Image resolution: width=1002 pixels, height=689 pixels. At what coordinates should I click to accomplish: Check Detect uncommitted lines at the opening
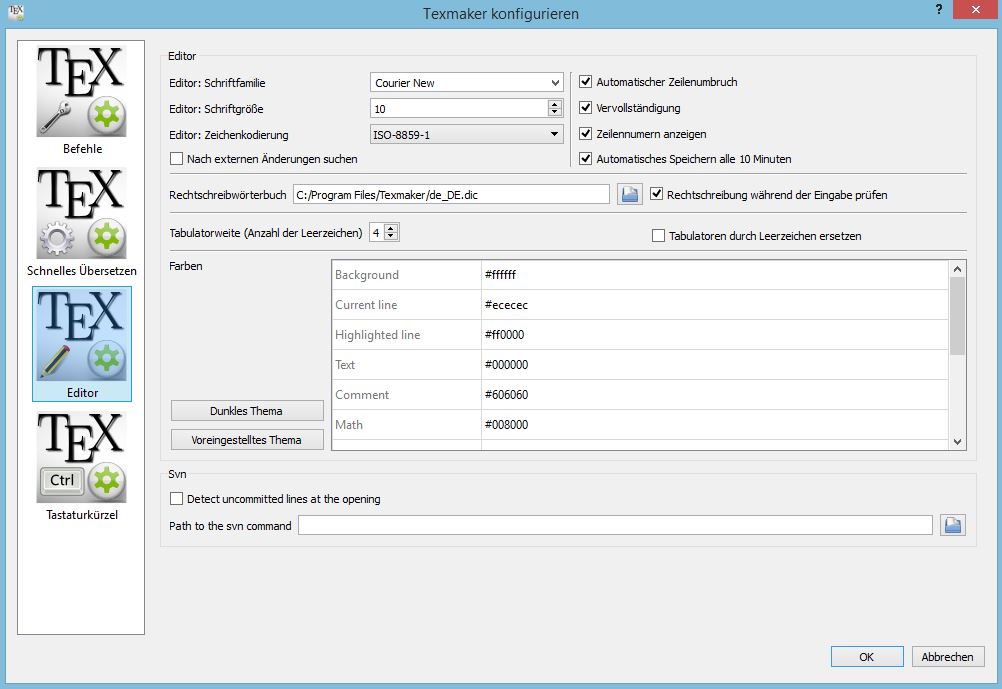[176, 499]
